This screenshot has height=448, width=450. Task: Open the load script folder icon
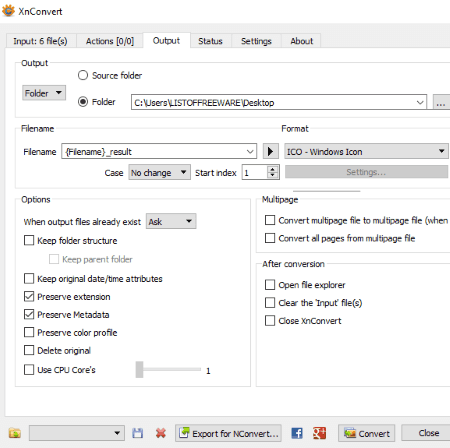(15, 433)
